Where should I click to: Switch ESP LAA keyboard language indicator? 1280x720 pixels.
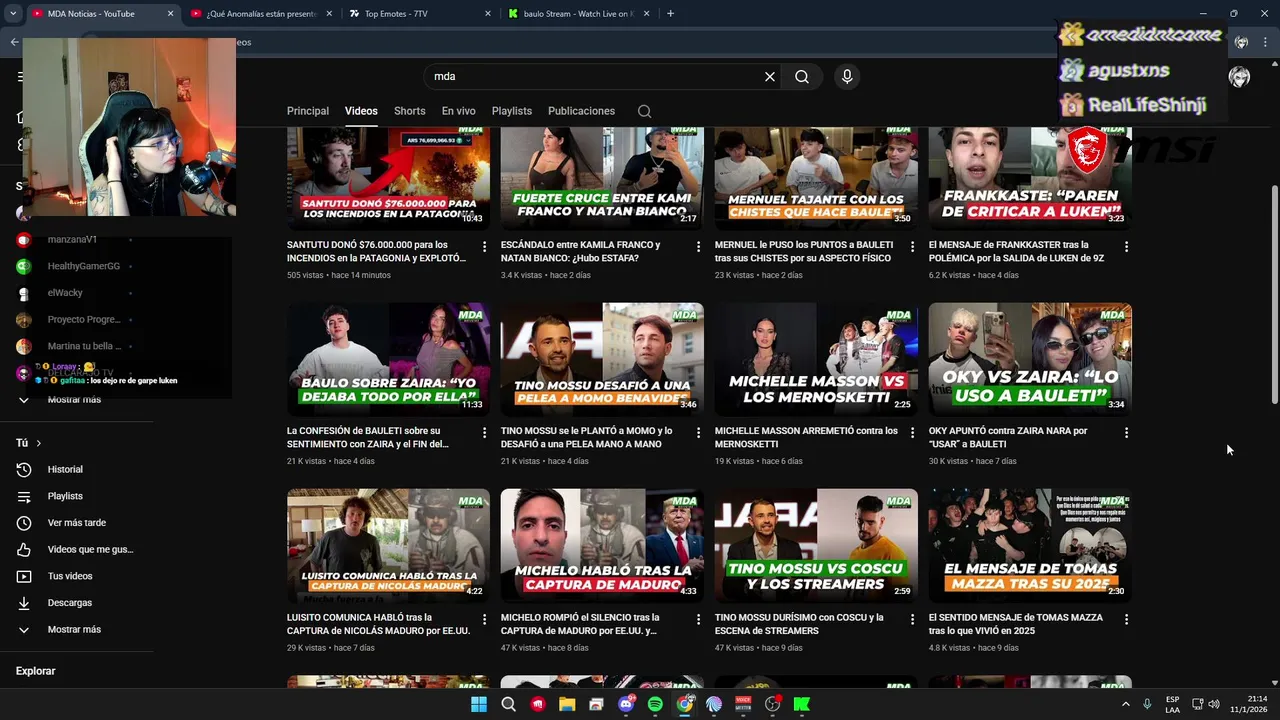(1172, 704)
